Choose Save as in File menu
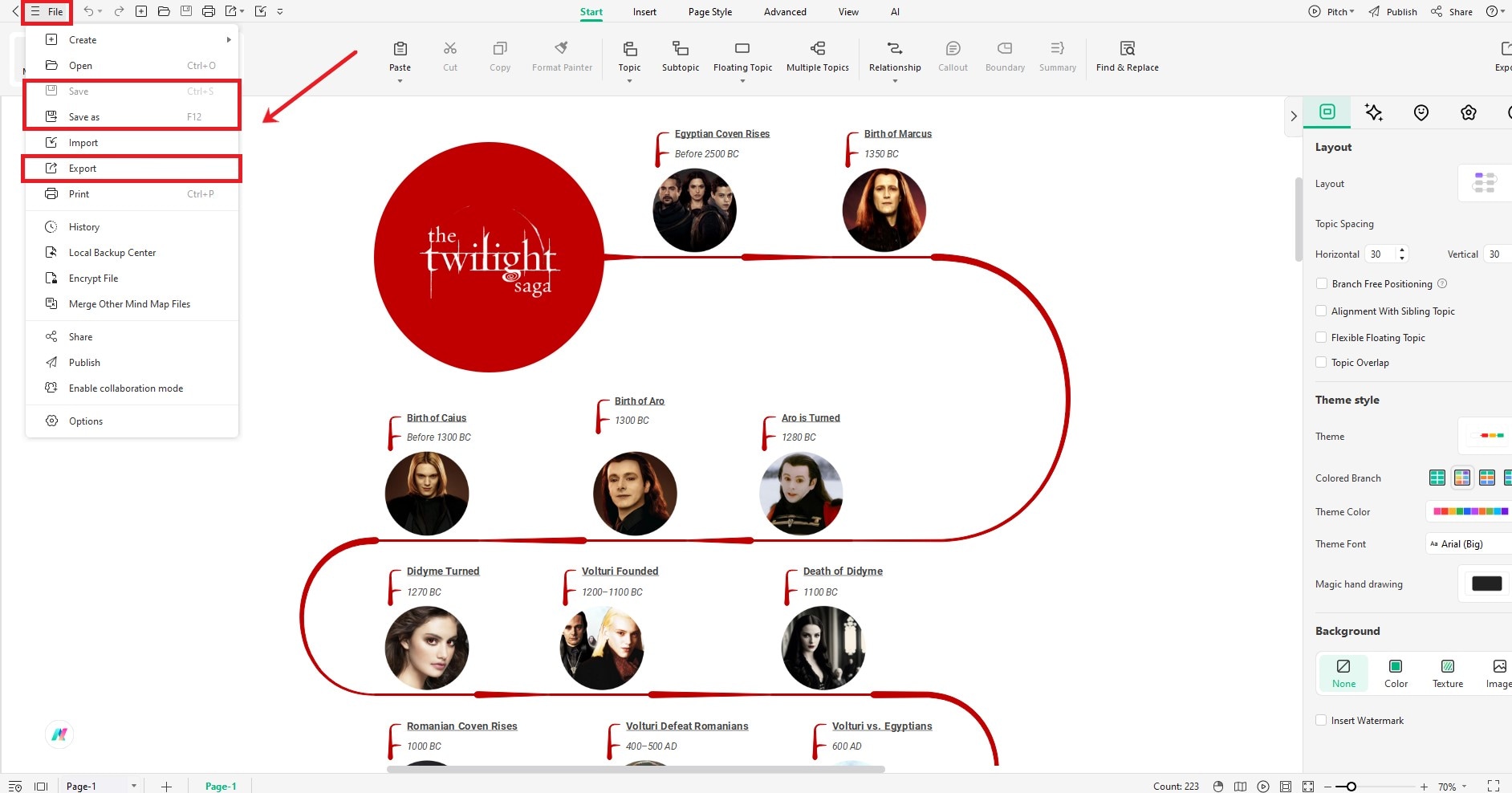The height and width of the screenshot is (793, 1512). point(132,117)
